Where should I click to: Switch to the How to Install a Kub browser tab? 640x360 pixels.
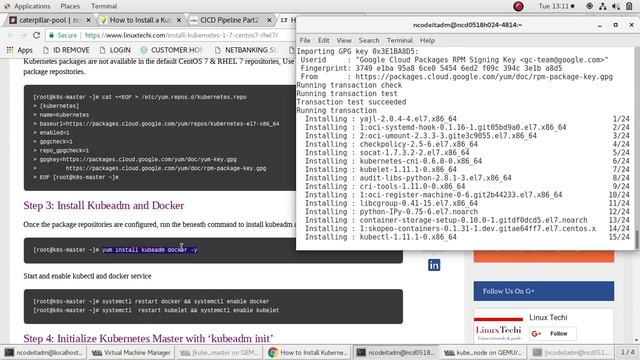[140, 20]
